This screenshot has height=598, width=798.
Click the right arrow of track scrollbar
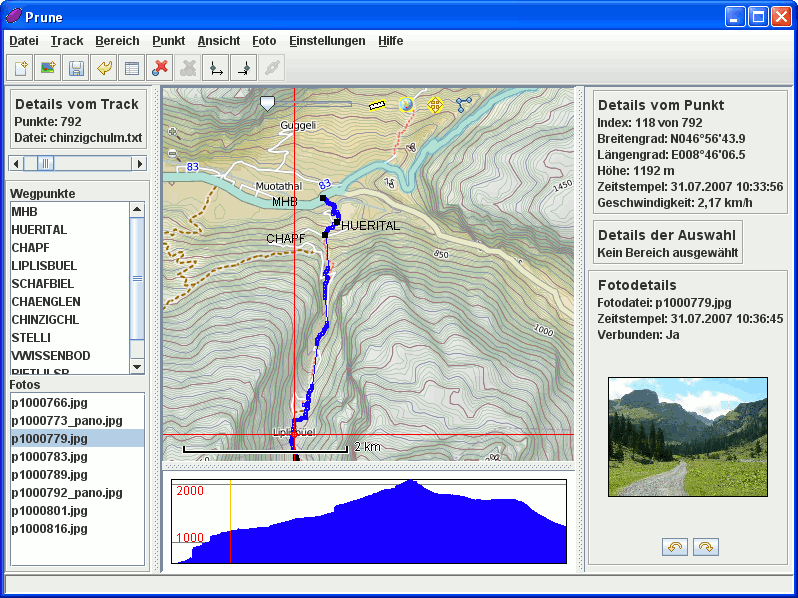[140, 163]
